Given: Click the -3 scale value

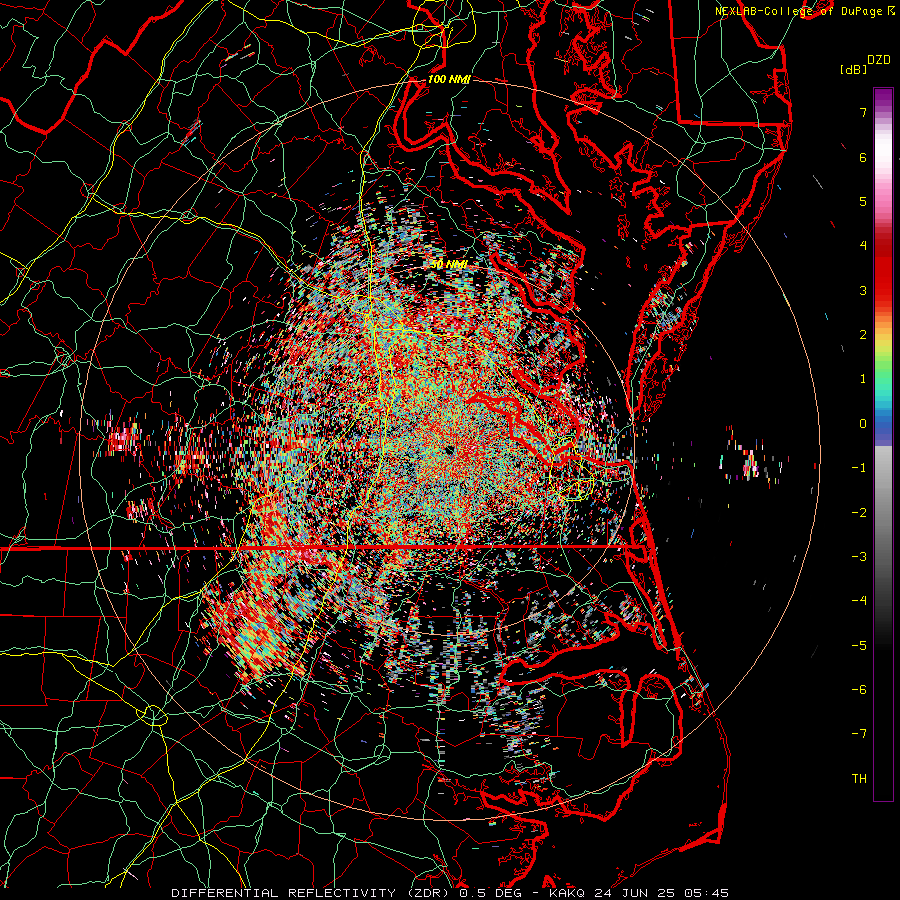Looking at the screenshot, I should (859, 556).
